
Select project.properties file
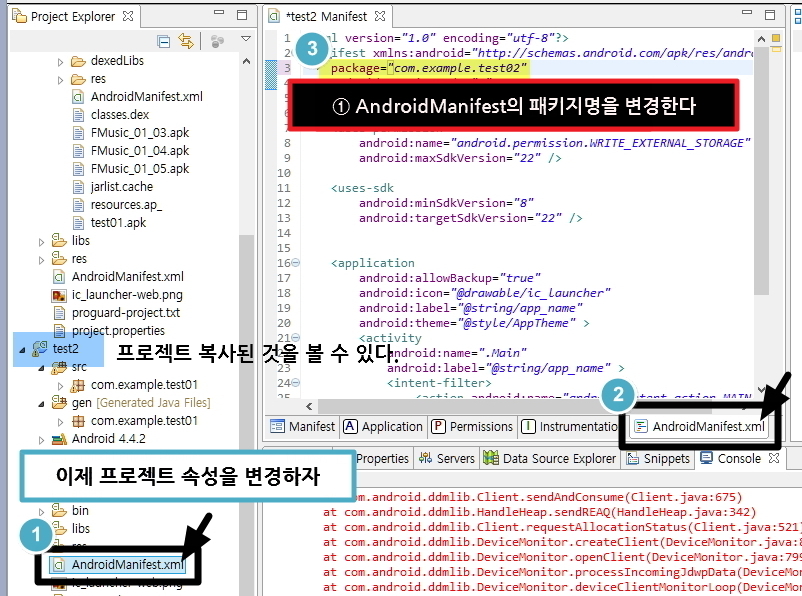(x=118, y=330)
